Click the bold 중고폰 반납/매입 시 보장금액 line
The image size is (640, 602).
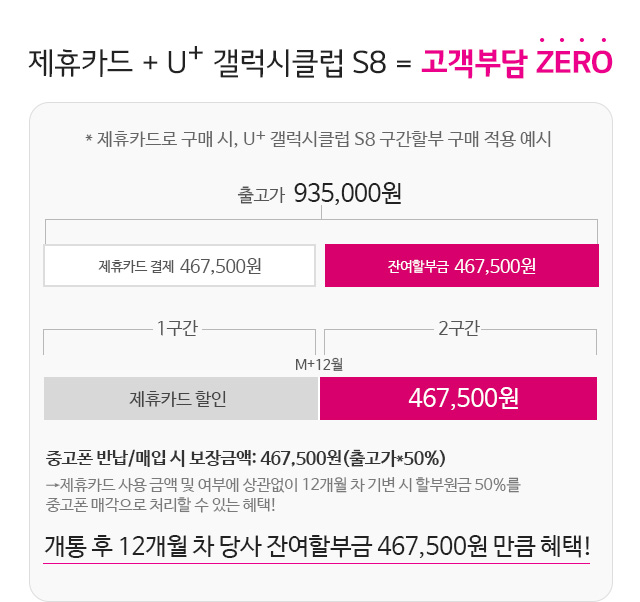coord(245,458)
